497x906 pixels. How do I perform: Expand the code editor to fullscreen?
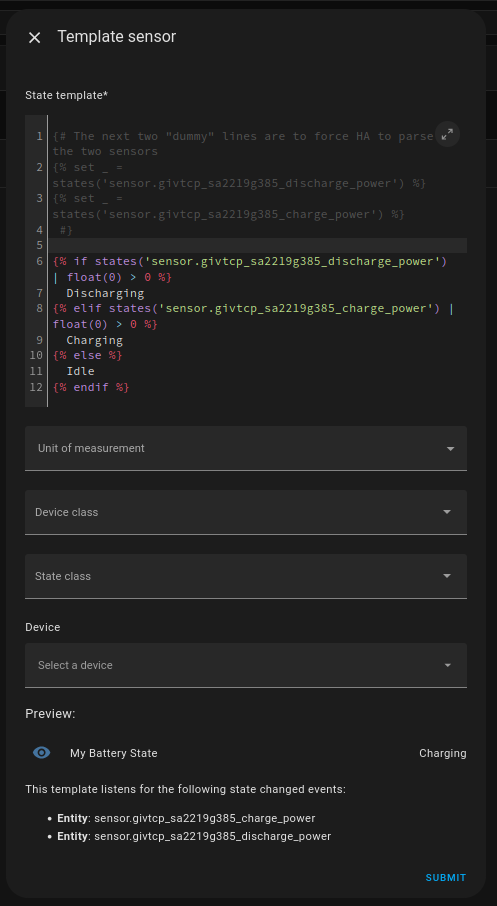[447, 134]
